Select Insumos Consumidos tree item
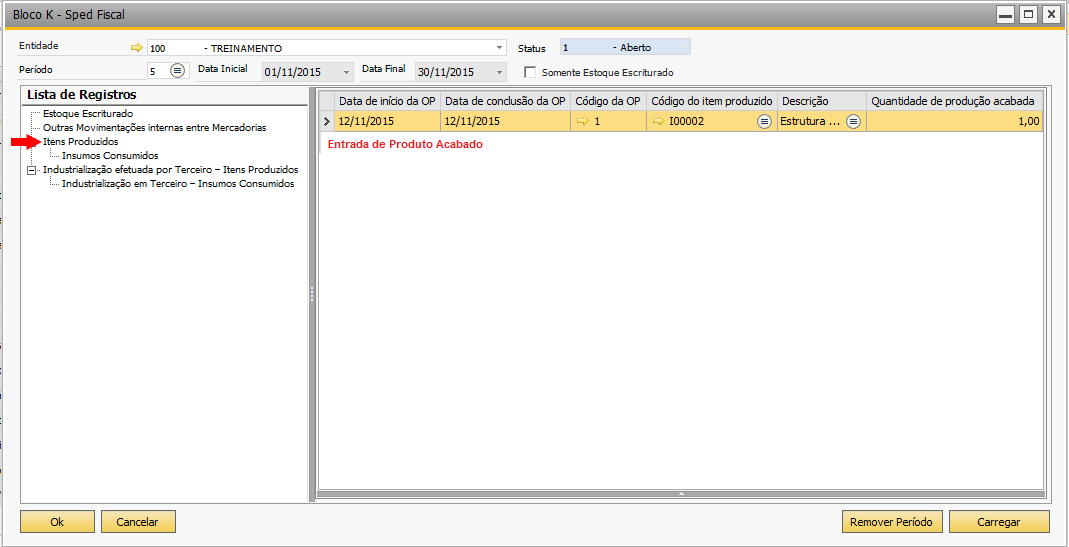This screenshot has width=1069, height=547. pyautogui.click(x=110, y=156)
